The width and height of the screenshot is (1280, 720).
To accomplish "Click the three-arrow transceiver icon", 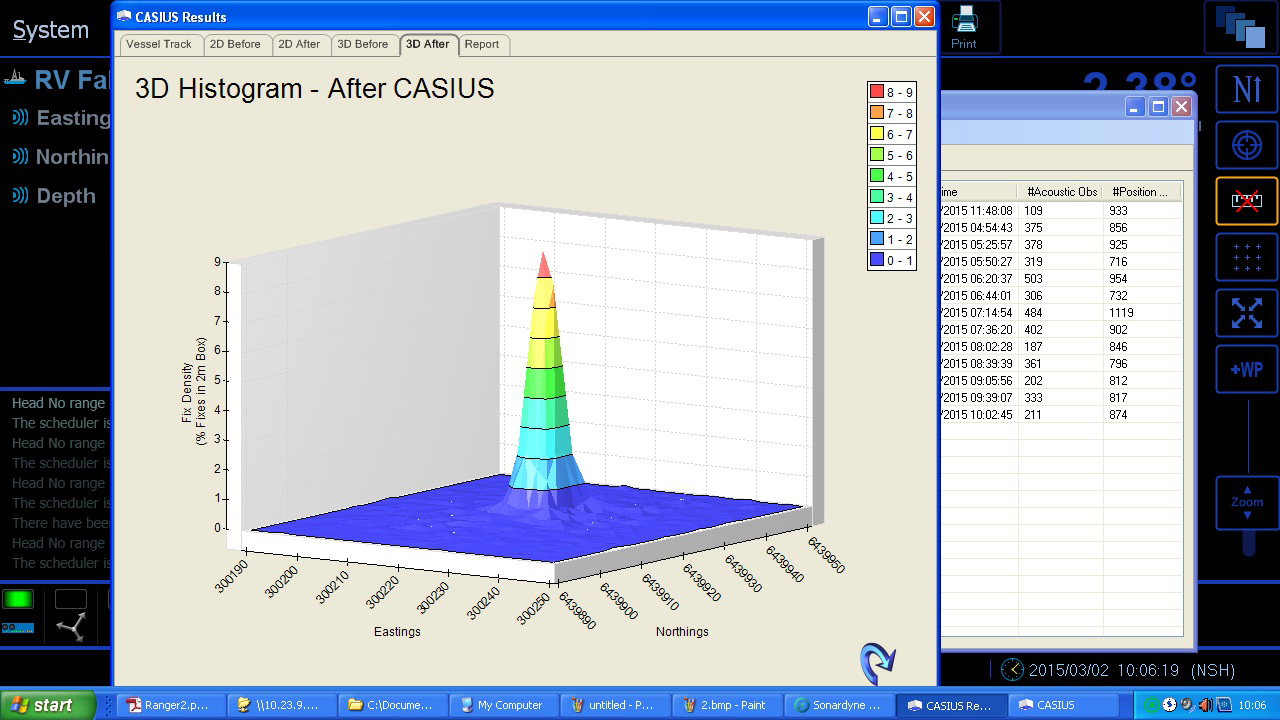I will (x=71, y=627).
